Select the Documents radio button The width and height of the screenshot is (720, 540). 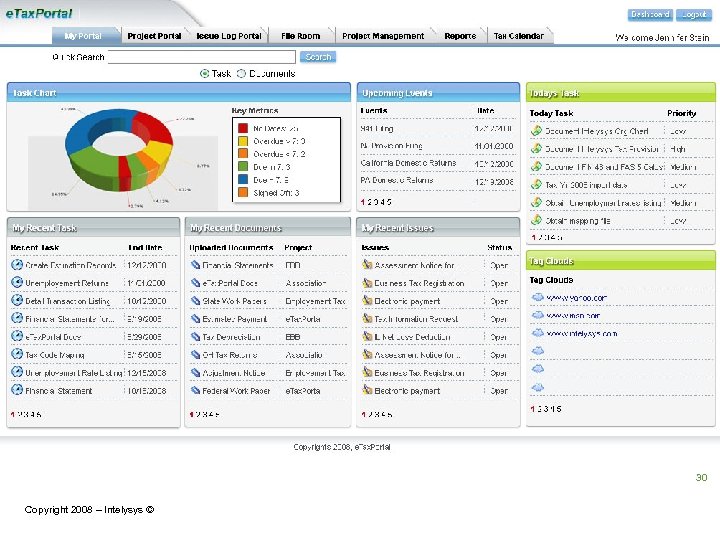241,73
